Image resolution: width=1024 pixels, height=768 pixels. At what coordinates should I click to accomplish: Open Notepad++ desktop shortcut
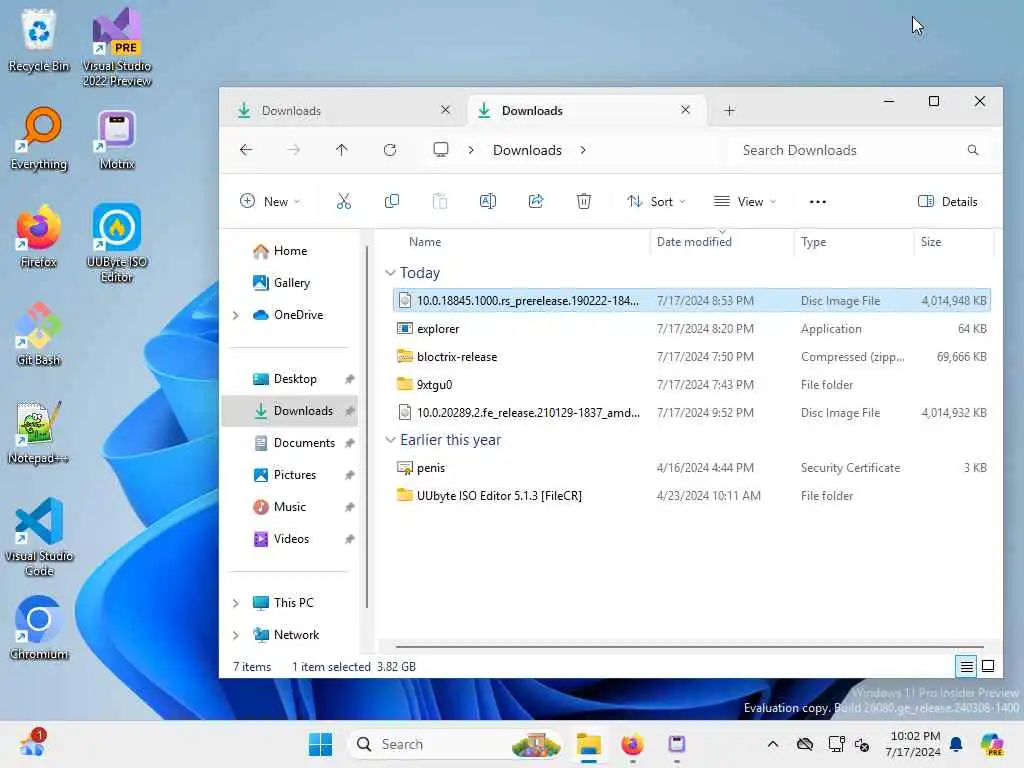click(39, 432)
